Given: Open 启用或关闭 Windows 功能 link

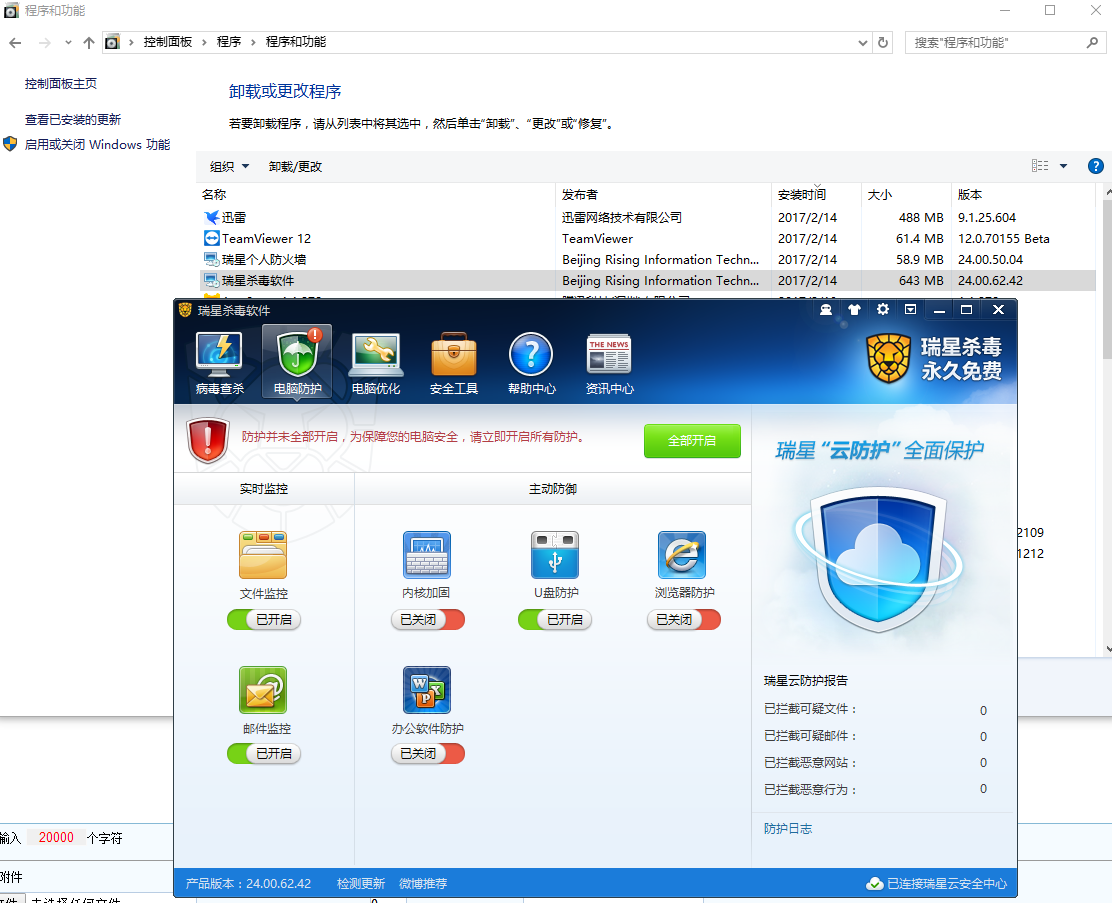Looking at the screenshot, I should pos(97,145).
